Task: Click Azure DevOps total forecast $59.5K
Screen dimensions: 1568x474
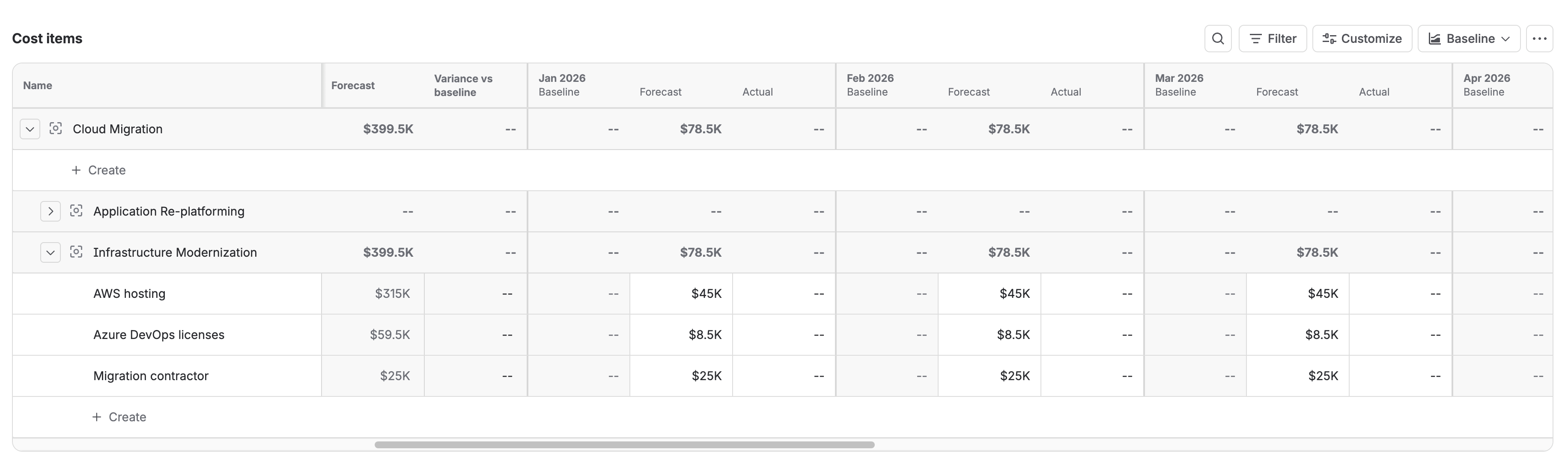Action: coord(373,334)
